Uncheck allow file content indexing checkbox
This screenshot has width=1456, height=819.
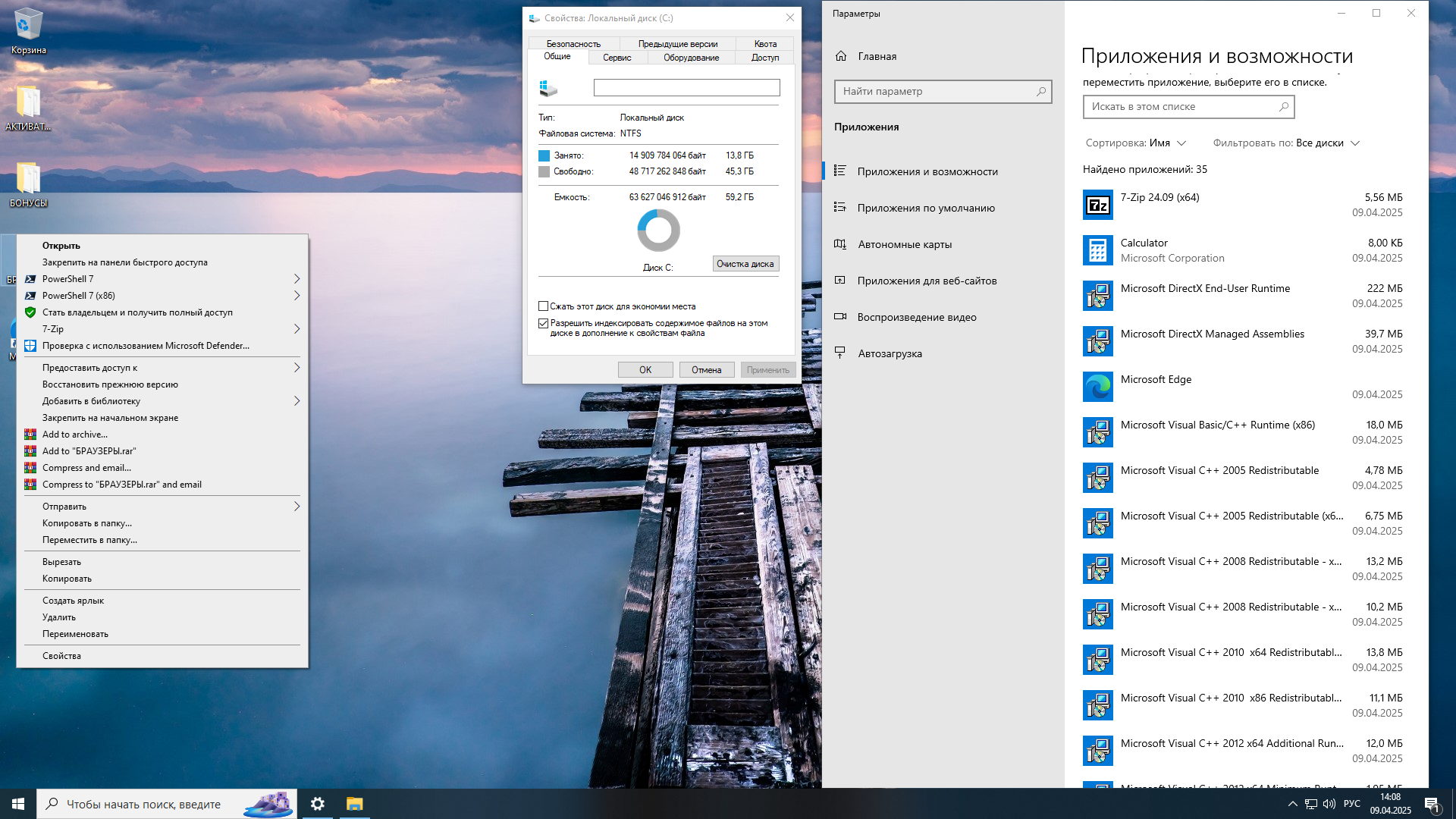543,323
